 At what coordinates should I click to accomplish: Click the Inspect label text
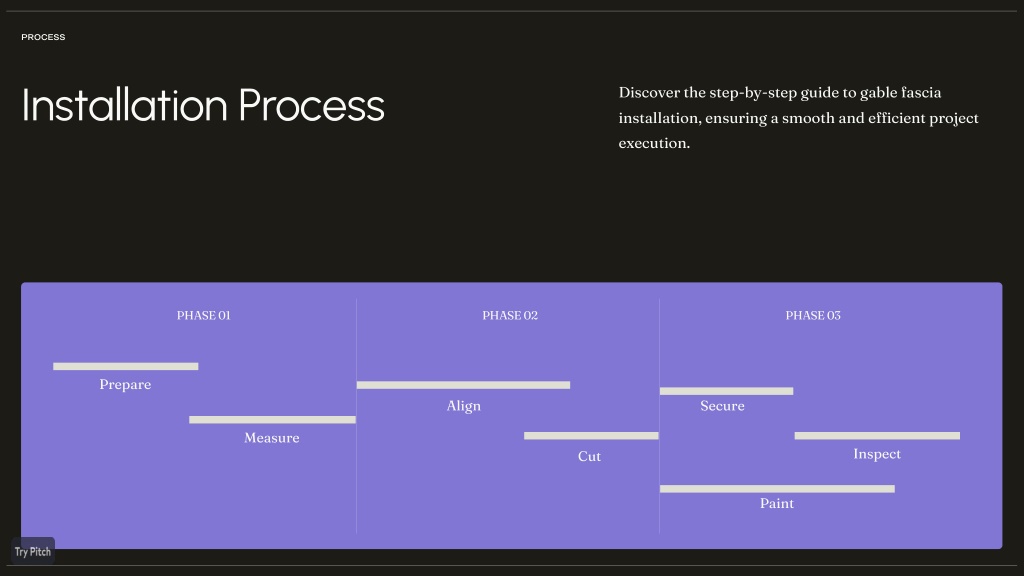(x=877, y=454)
